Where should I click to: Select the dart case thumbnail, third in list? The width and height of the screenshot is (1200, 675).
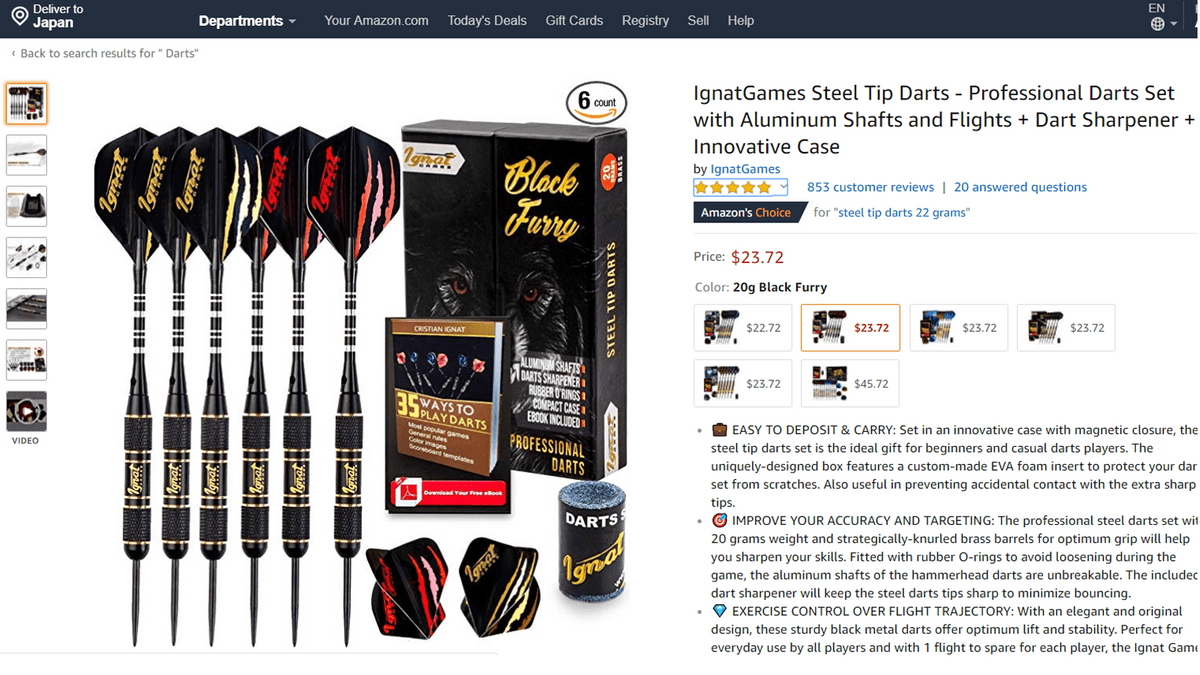26,206
